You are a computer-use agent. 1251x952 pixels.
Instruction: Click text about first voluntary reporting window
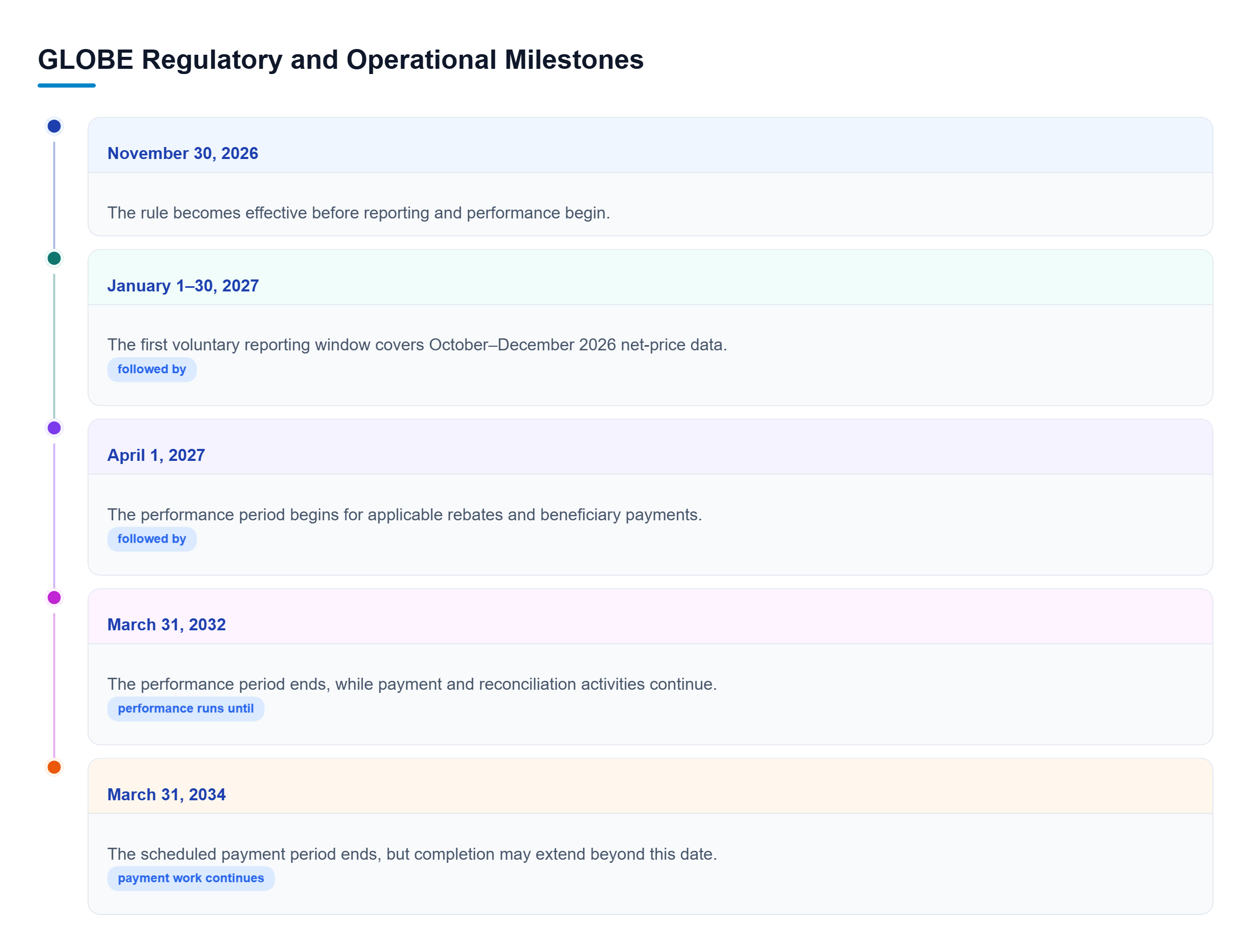click(417, 345)
